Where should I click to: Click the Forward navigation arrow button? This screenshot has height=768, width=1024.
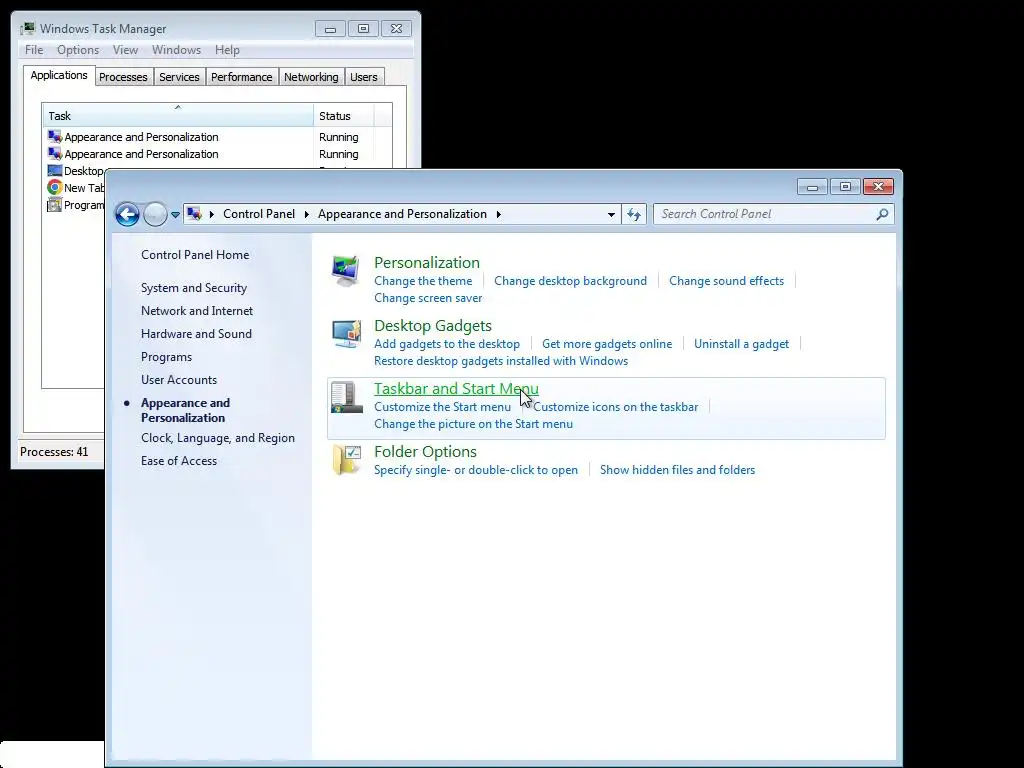155,214
